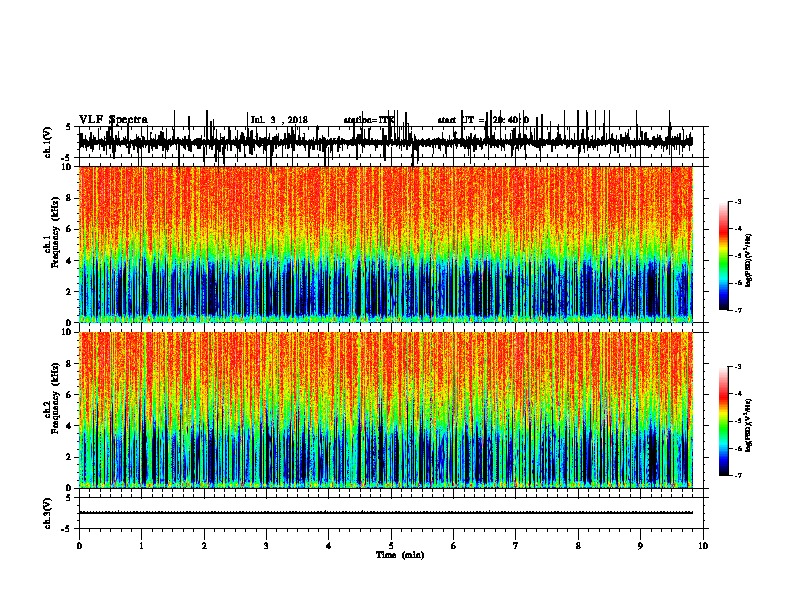Image resolution: width=792 pixels, height=612 pixels.
Task: Click the time axis tick label "0"
Action: click(x=79, y=546)
